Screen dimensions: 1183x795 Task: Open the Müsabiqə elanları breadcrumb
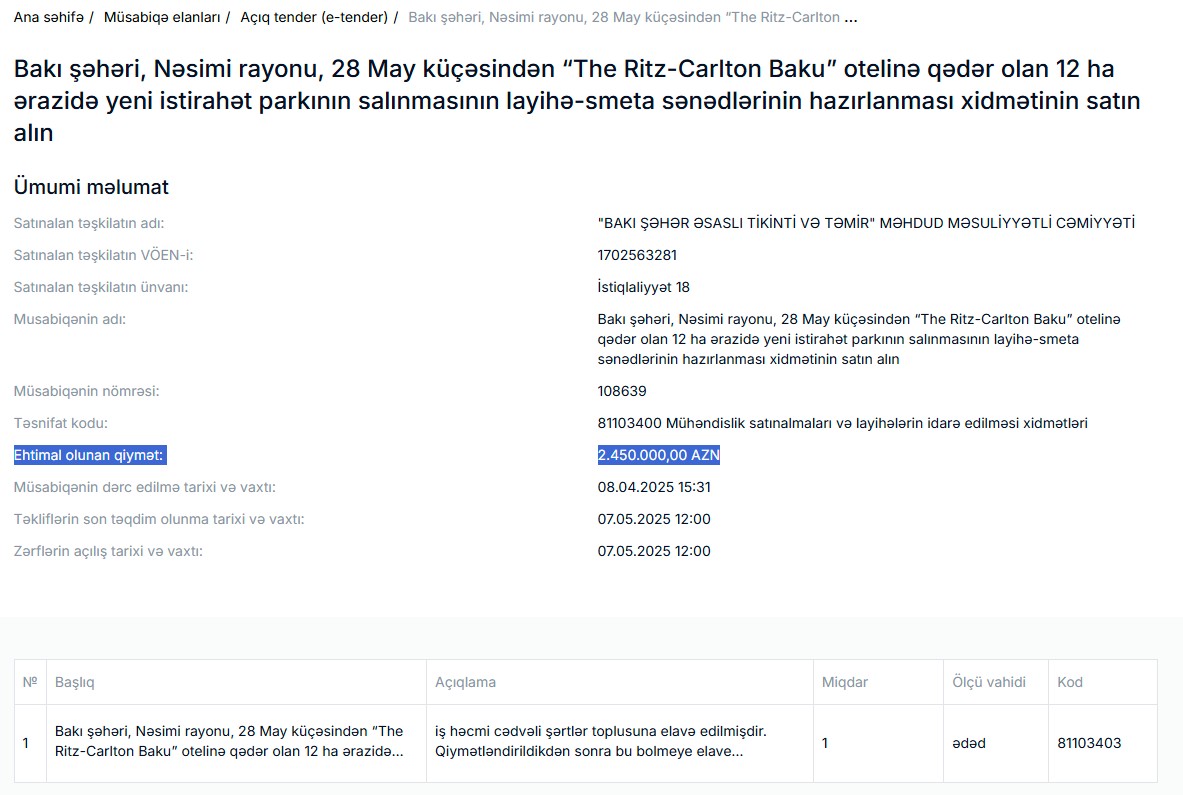coord(161,18)
